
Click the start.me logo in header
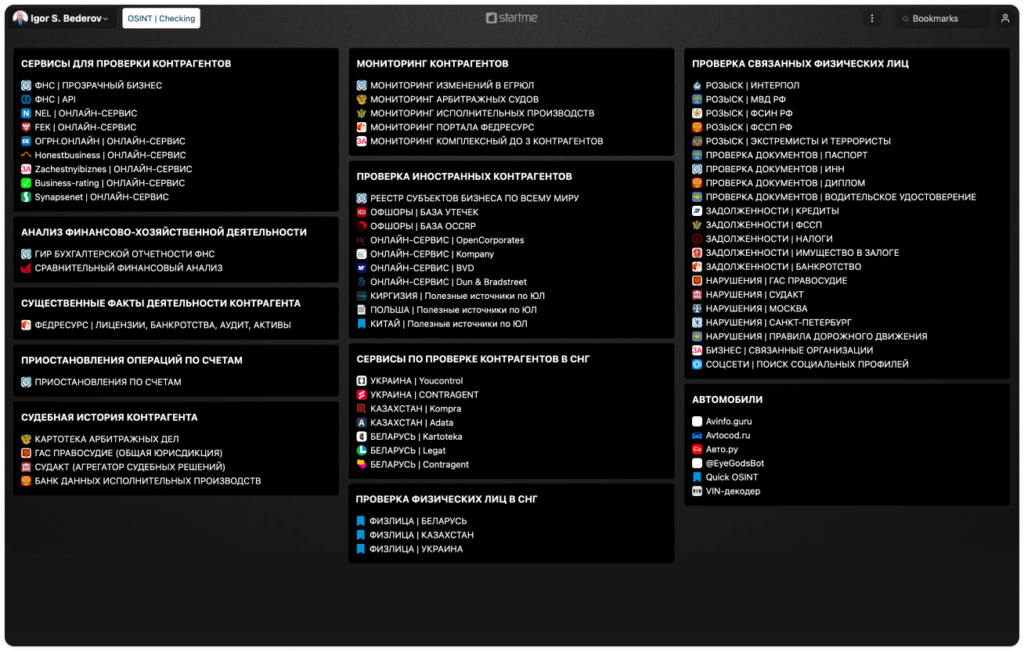[x=511, y=18]
